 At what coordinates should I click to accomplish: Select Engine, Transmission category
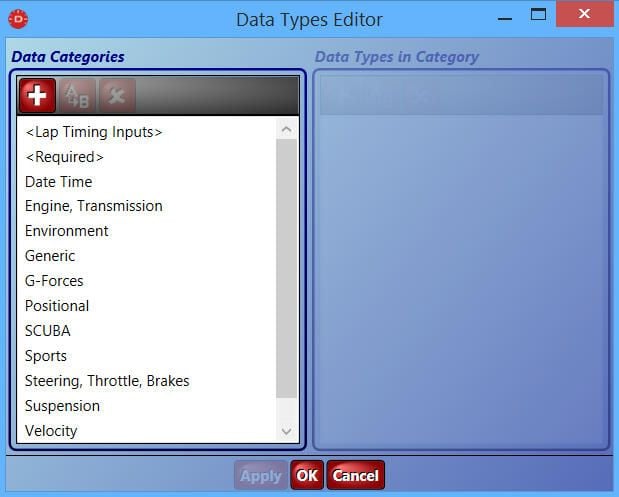click(x=147, y=206)
